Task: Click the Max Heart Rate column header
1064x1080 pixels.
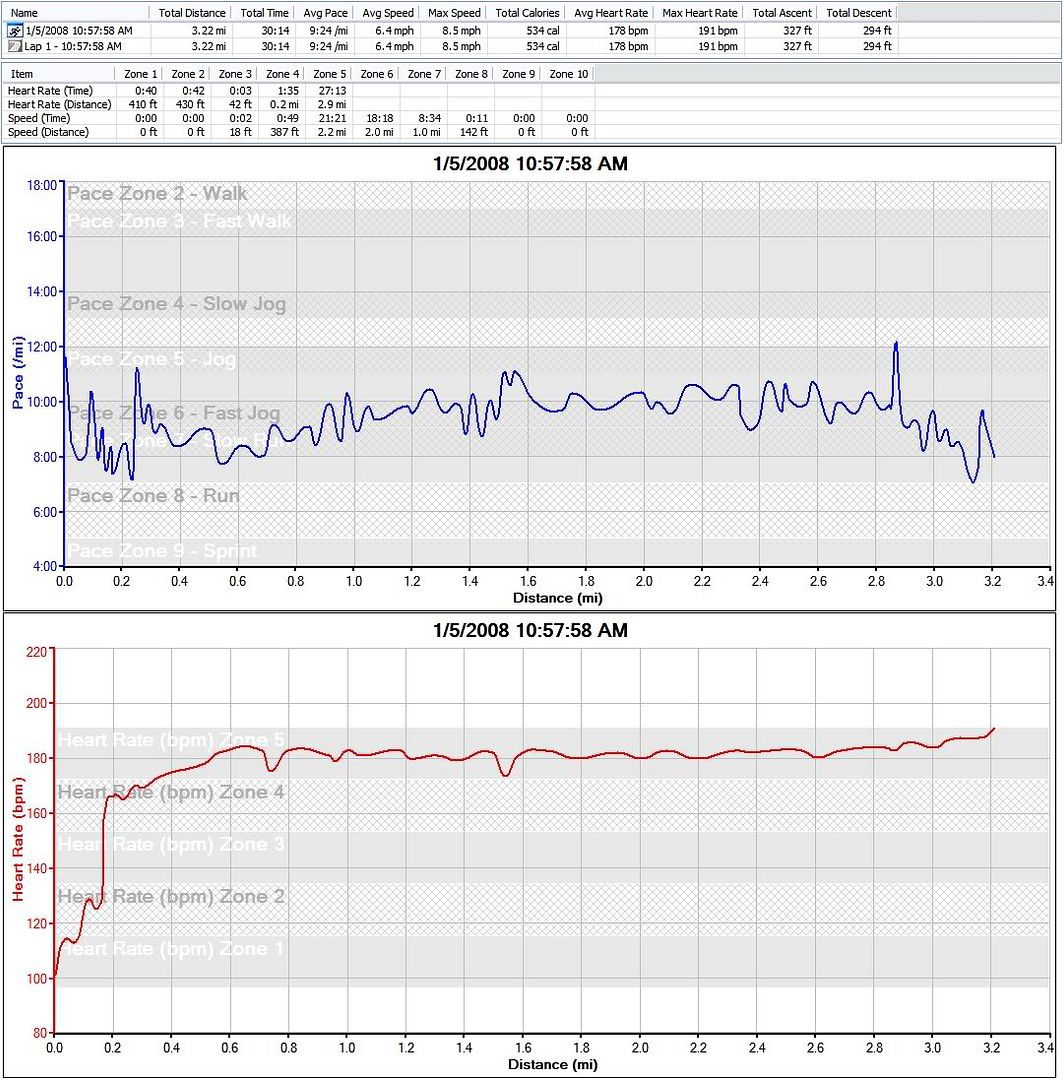Action: pos(699,13)
